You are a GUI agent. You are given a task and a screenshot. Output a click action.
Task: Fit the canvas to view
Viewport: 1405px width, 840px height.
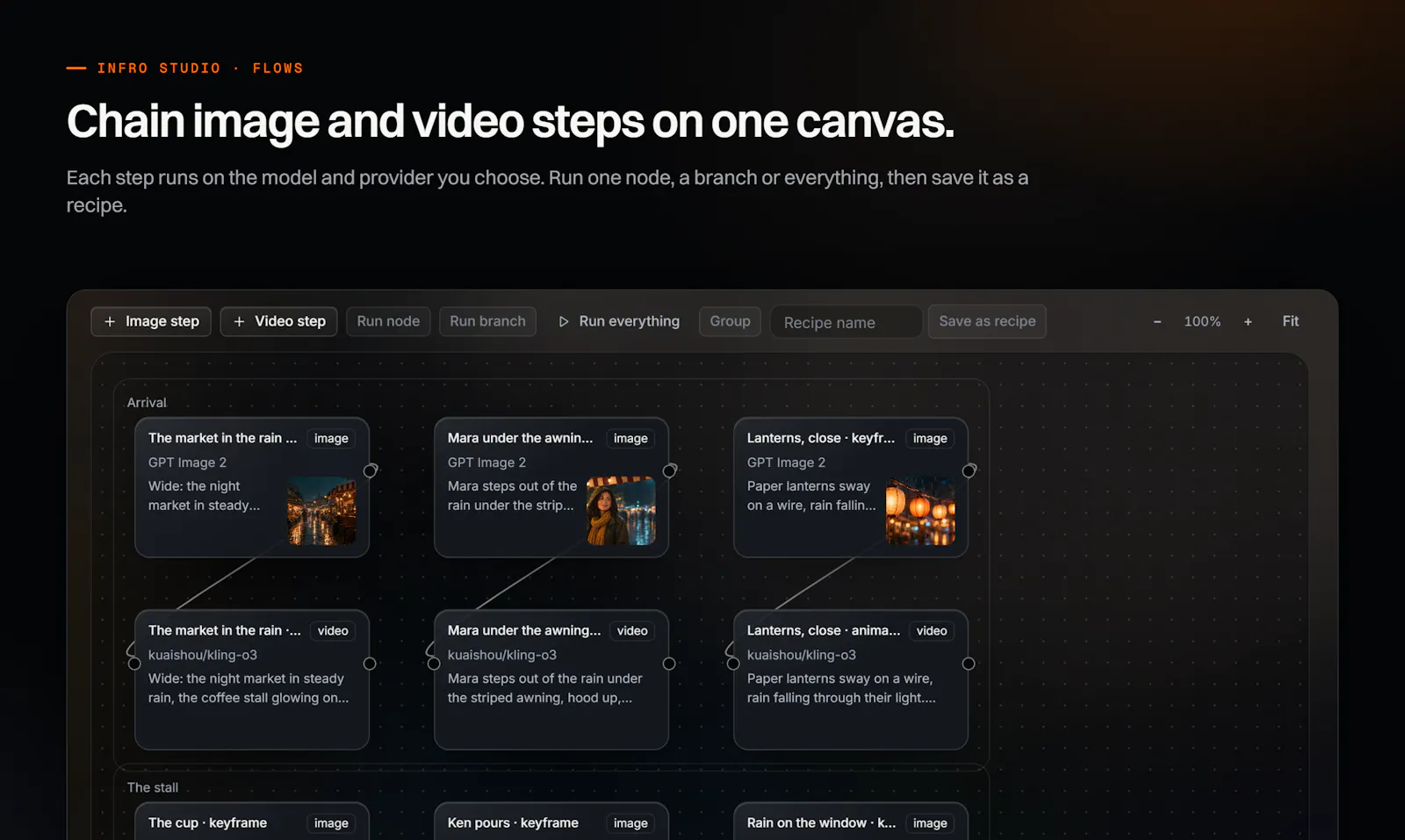click(x=1290, y=321)
